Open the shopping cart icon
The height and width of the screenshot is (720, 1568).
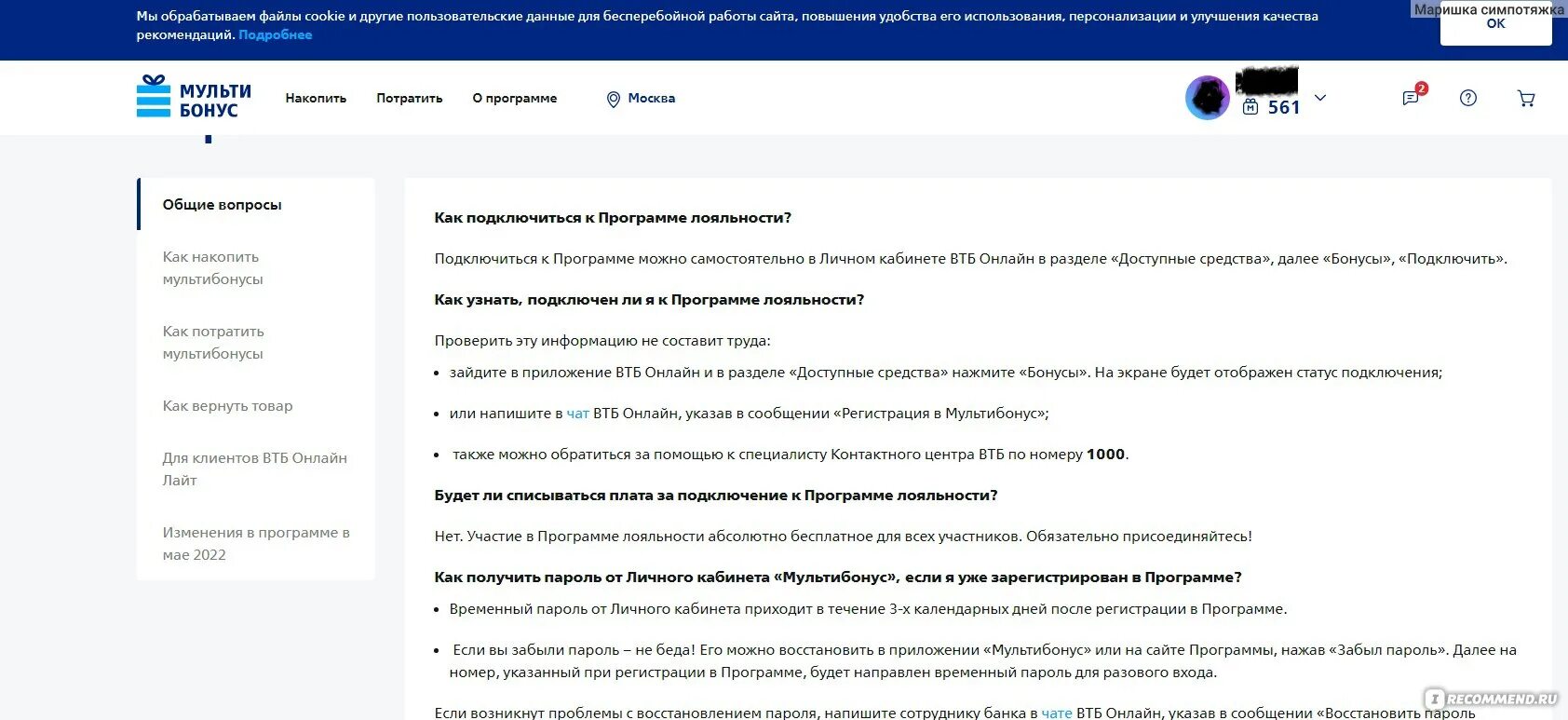pyautogui.click(x=1526, y=98)
